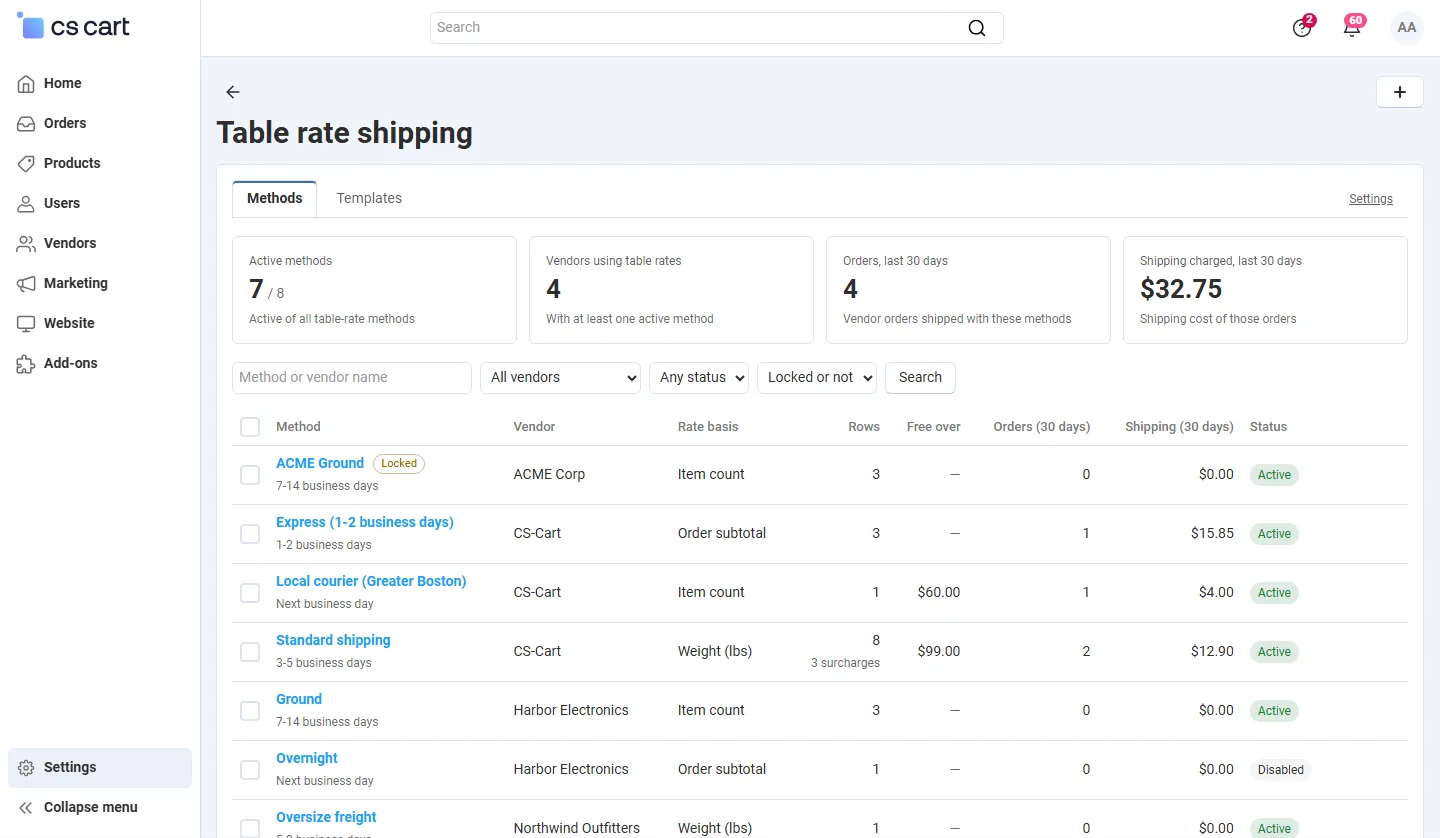Open the All vendors dropdown

coord(561,378)
